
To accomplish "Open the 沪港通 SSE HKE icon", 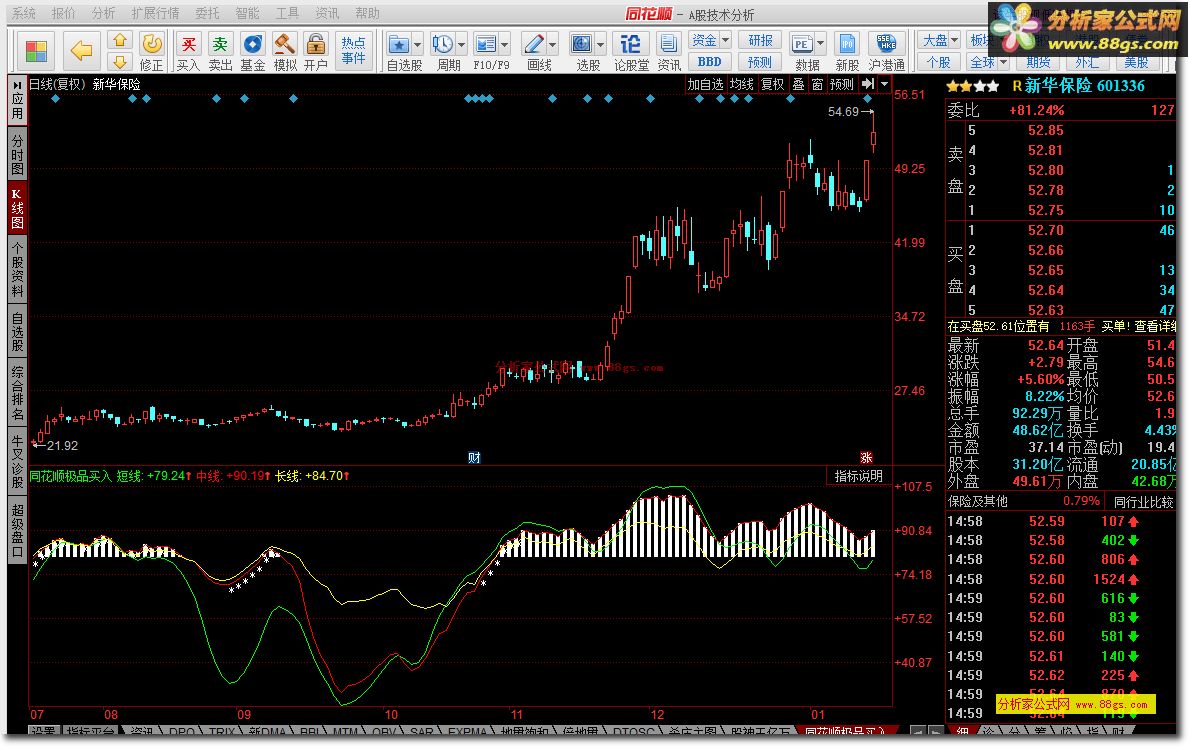I will pos(886,44).
